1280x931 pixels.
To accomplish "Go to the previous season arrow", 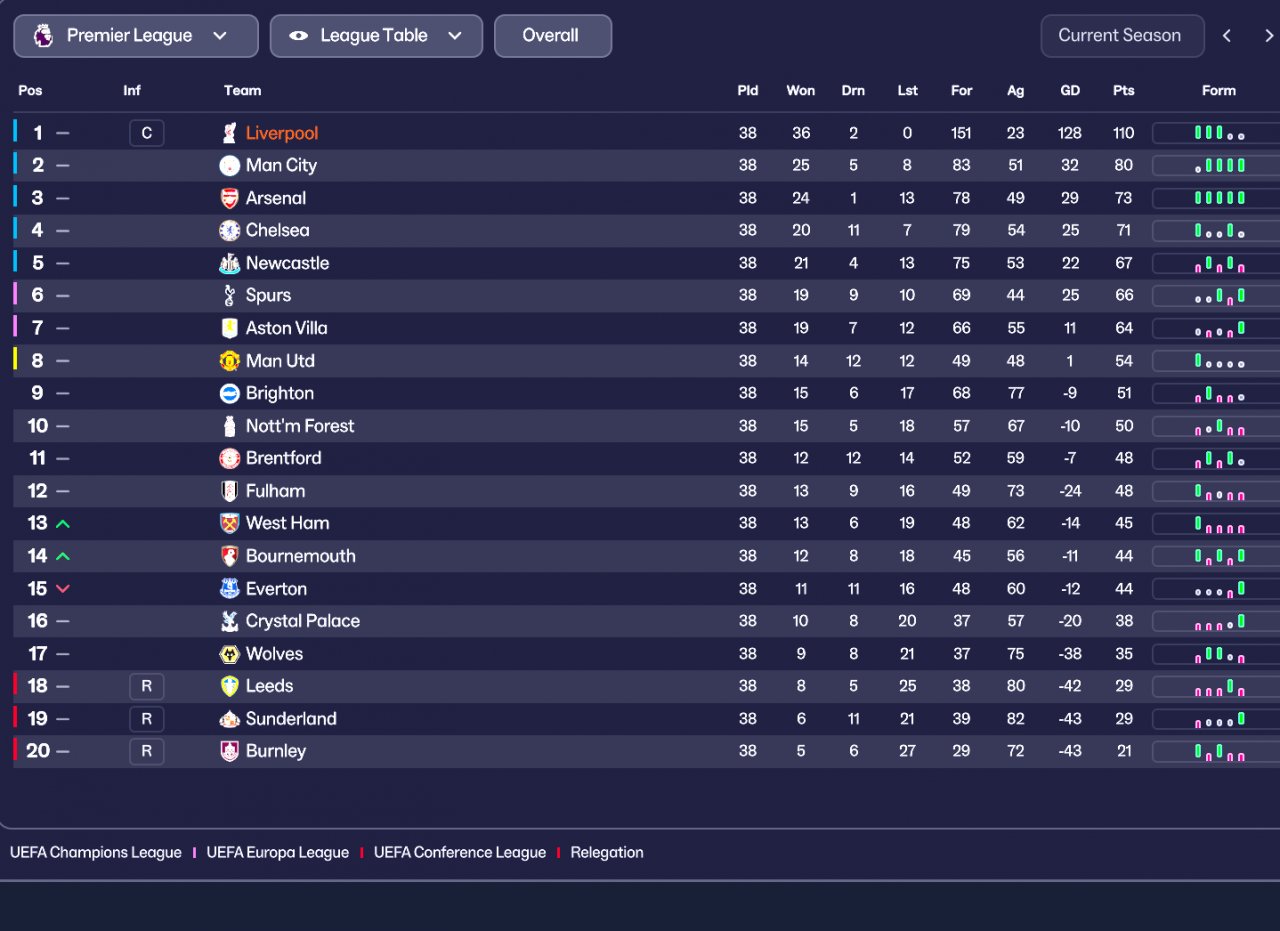I will click(x=1227, y=36).
